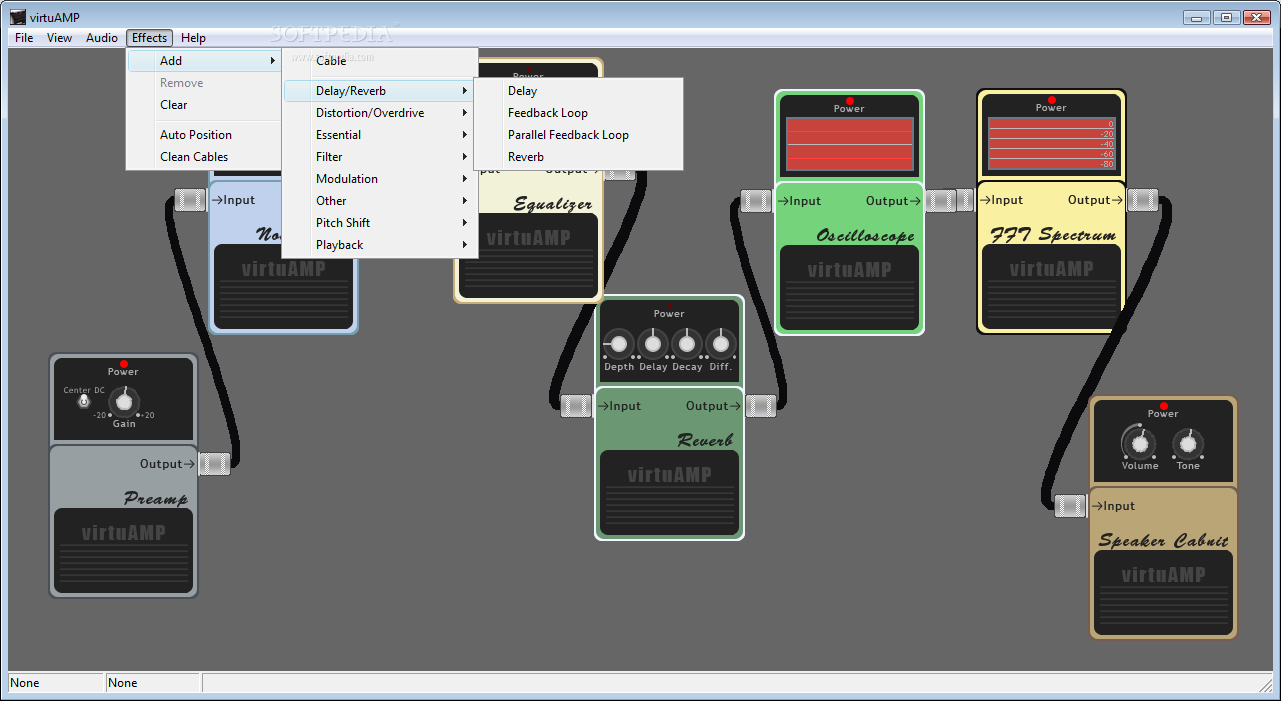
Task: Click the Speaker Cabnit power LED
Action: (1163, 406)
